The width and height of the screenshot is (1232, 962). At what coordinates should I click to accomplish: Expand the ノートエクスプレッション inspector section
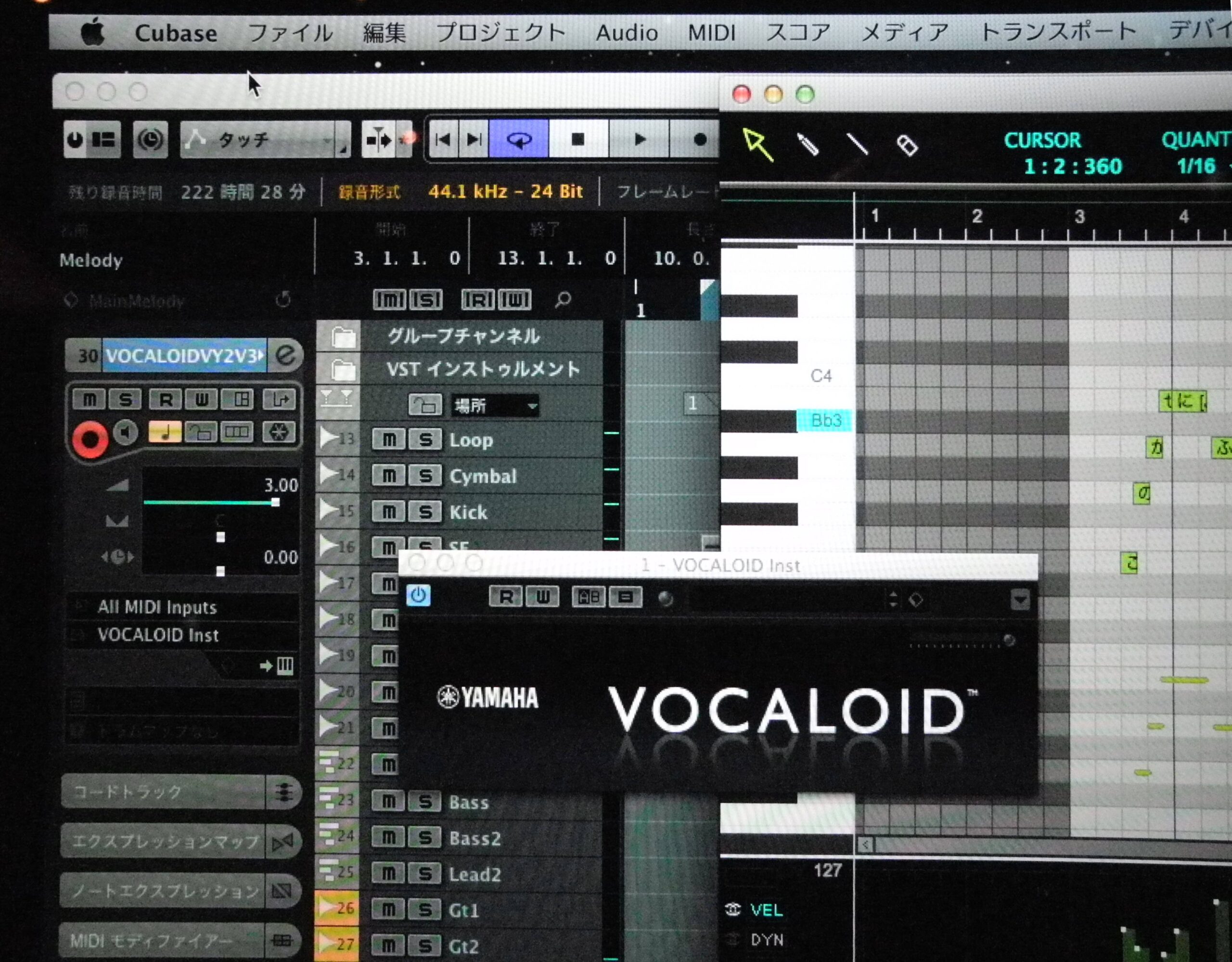coord(180,891)
